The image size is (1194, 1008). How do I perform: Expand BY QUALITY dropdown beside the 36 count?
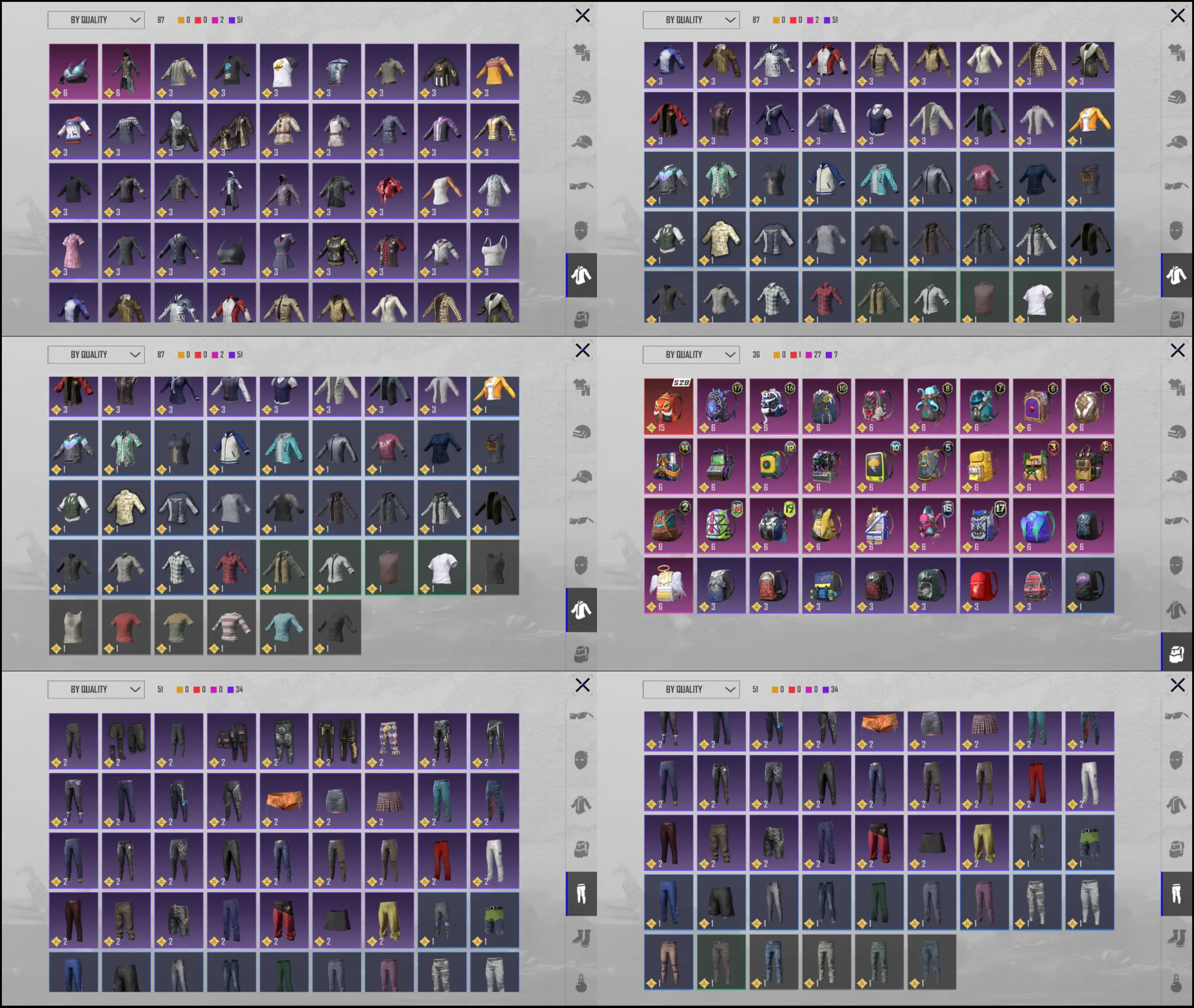coord(691,354)
